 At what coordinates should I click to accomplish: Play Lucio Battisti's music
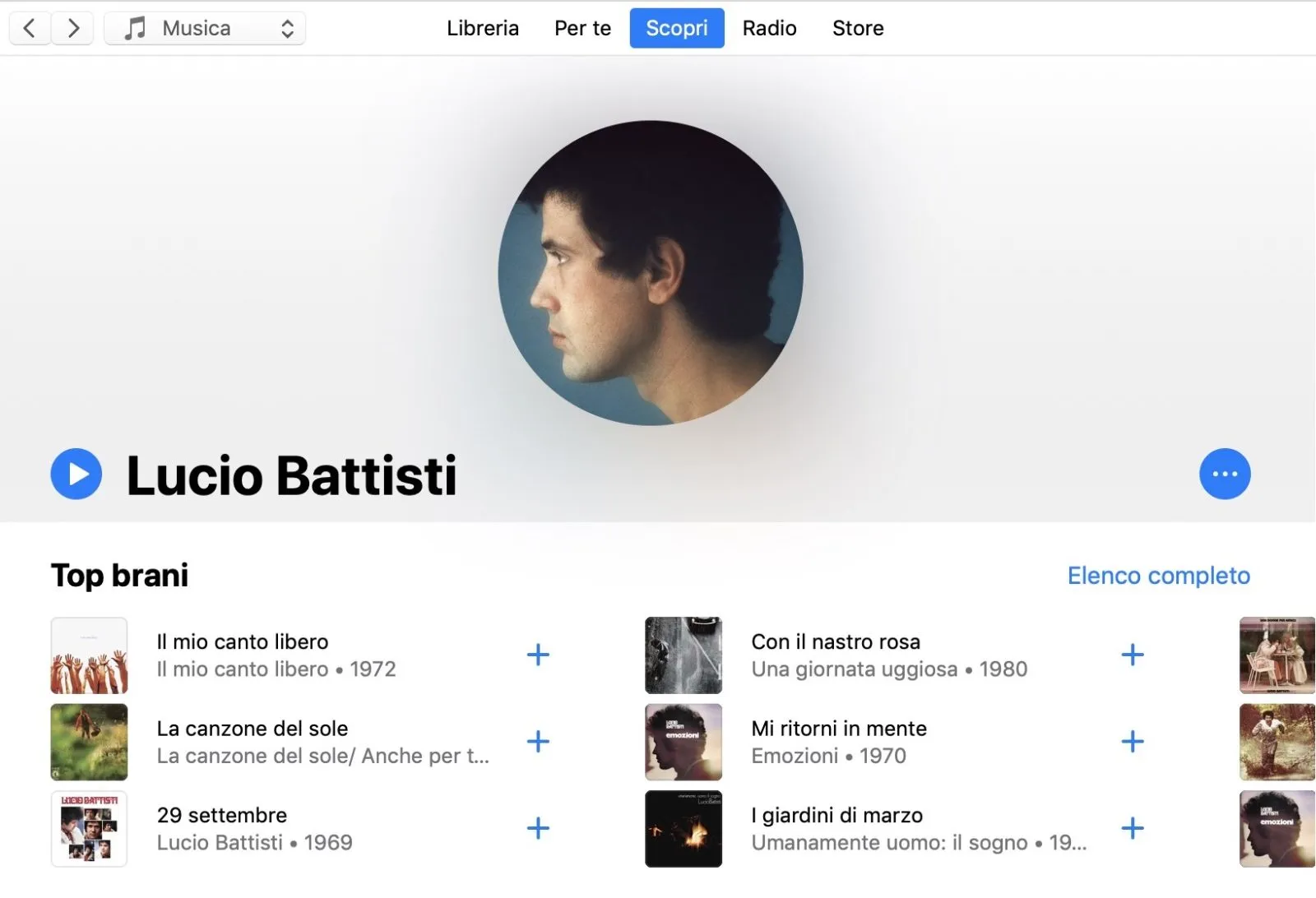pyautogui.click(x=76, y=474)
